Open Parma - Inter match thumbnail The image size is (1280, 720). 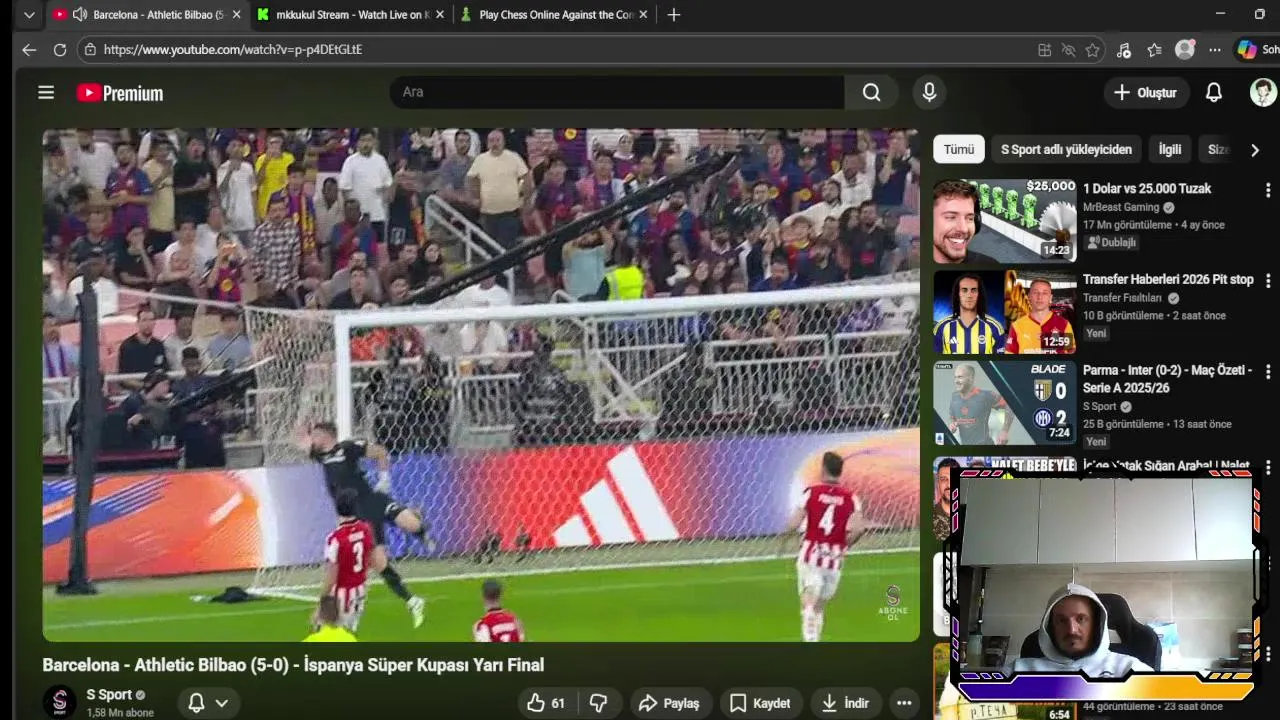[x=1005, y=403]
